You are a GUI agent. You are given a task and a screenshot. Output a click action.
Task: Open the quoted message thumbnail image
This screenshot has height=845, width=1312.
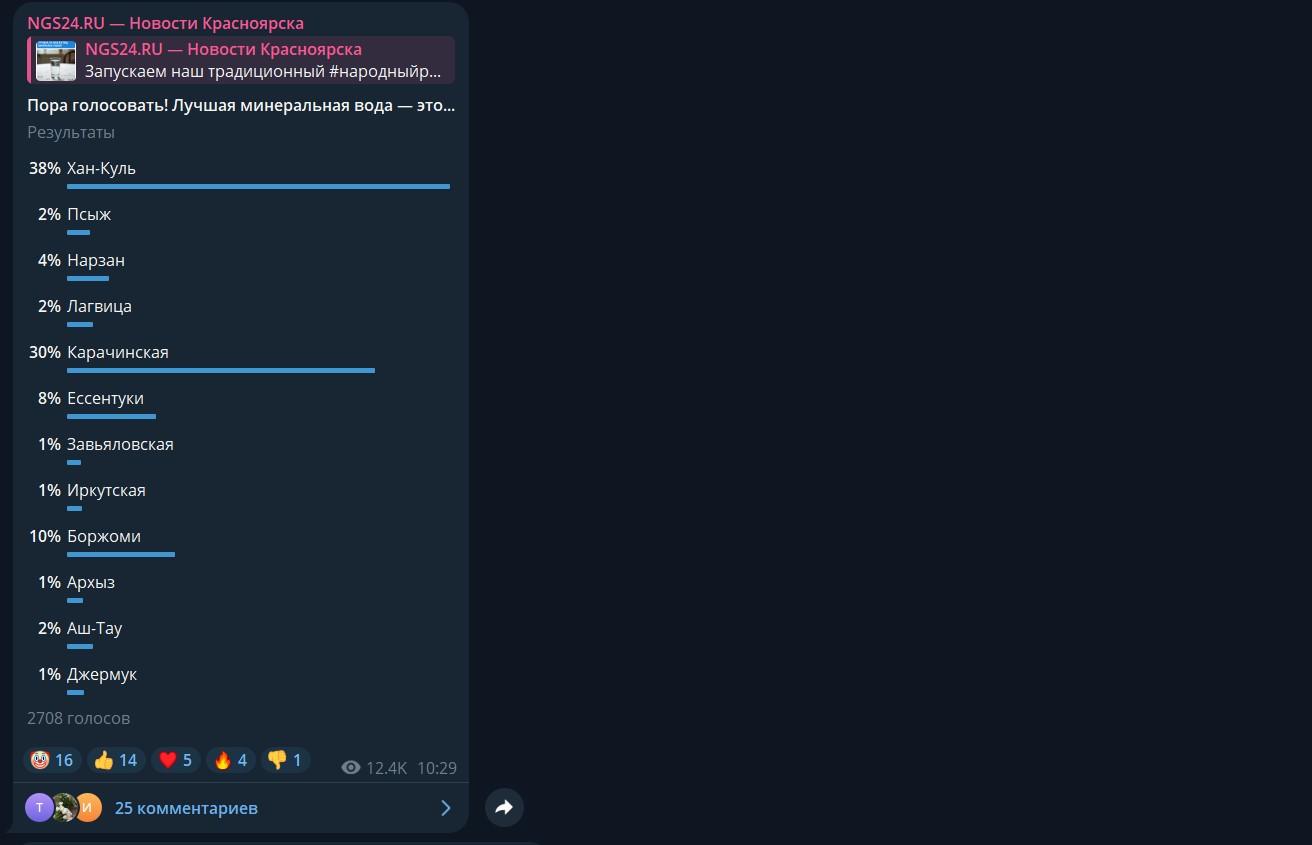(56, 61)
